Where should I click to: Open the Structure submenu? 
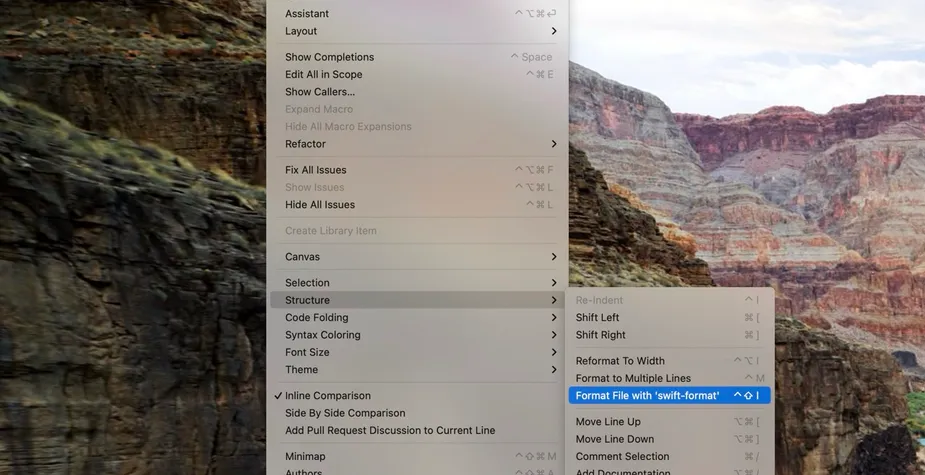[417, 300]
